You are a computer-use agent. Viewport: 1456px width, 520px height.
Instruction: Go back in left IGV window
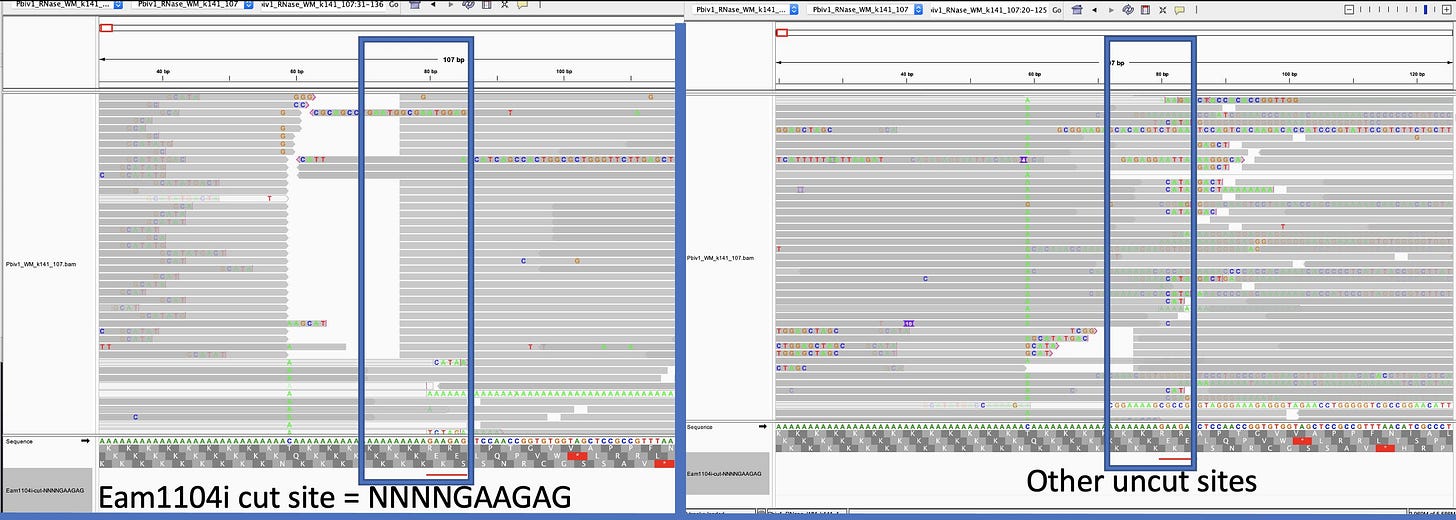click(x=433, y=5)
